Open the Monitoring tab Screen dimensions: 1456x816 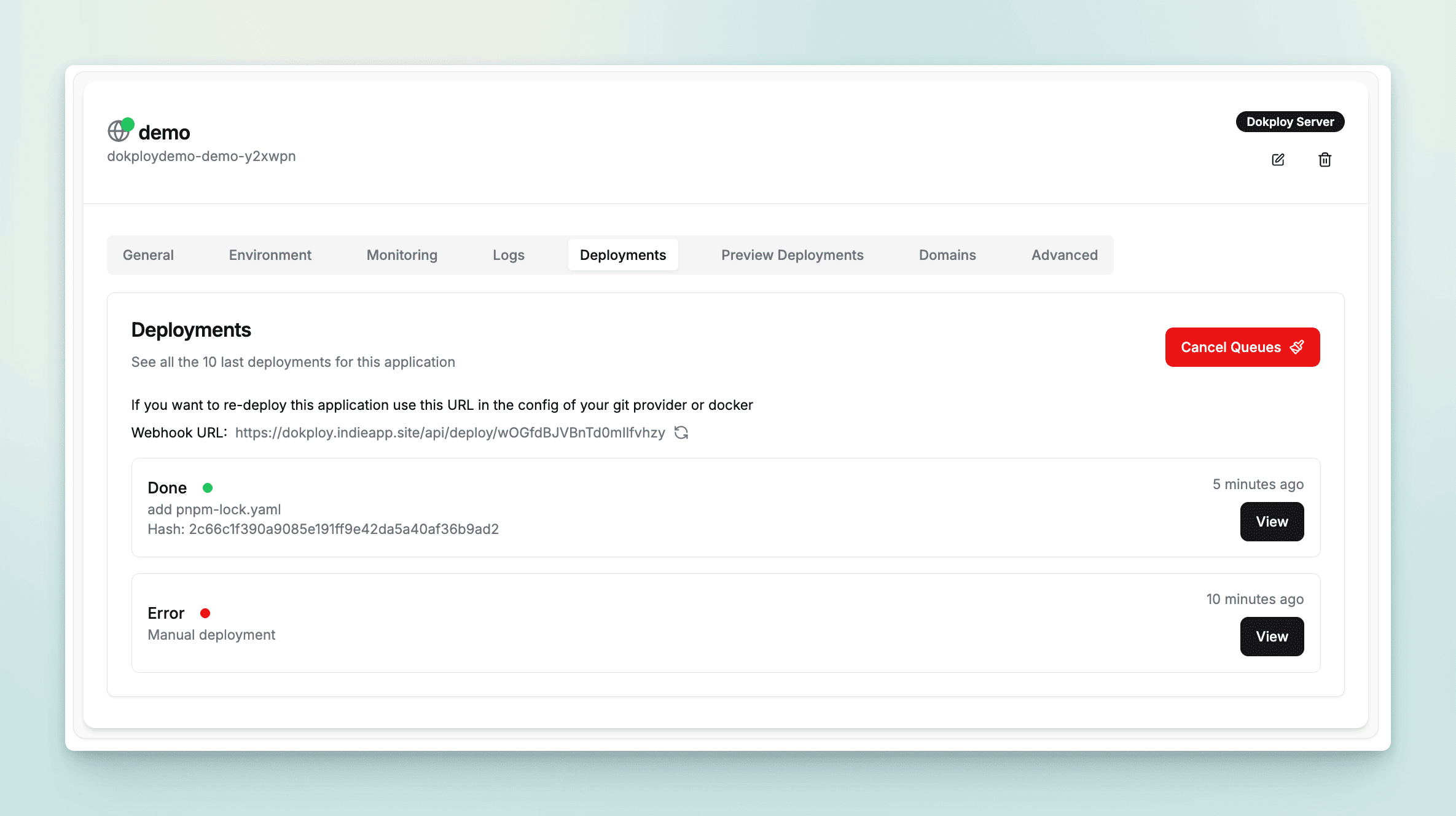pos(402,255)
